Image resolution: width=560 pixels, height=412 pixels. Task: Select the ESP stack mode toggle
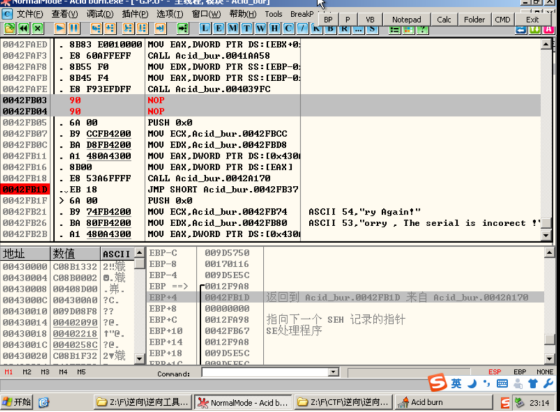pos(495,372)
